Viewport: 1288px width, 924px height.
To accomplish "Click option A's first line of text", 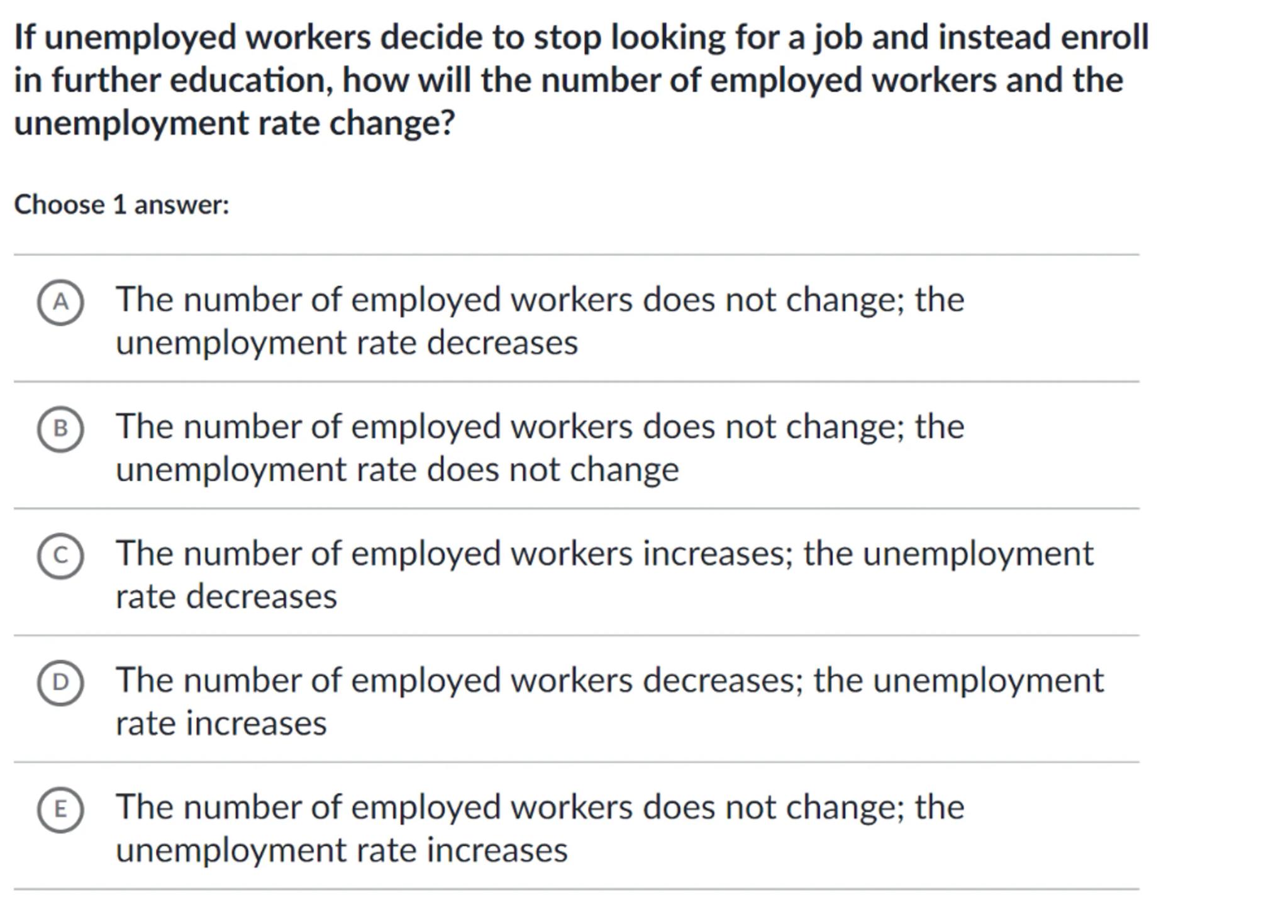I will (x=539, y=299).
